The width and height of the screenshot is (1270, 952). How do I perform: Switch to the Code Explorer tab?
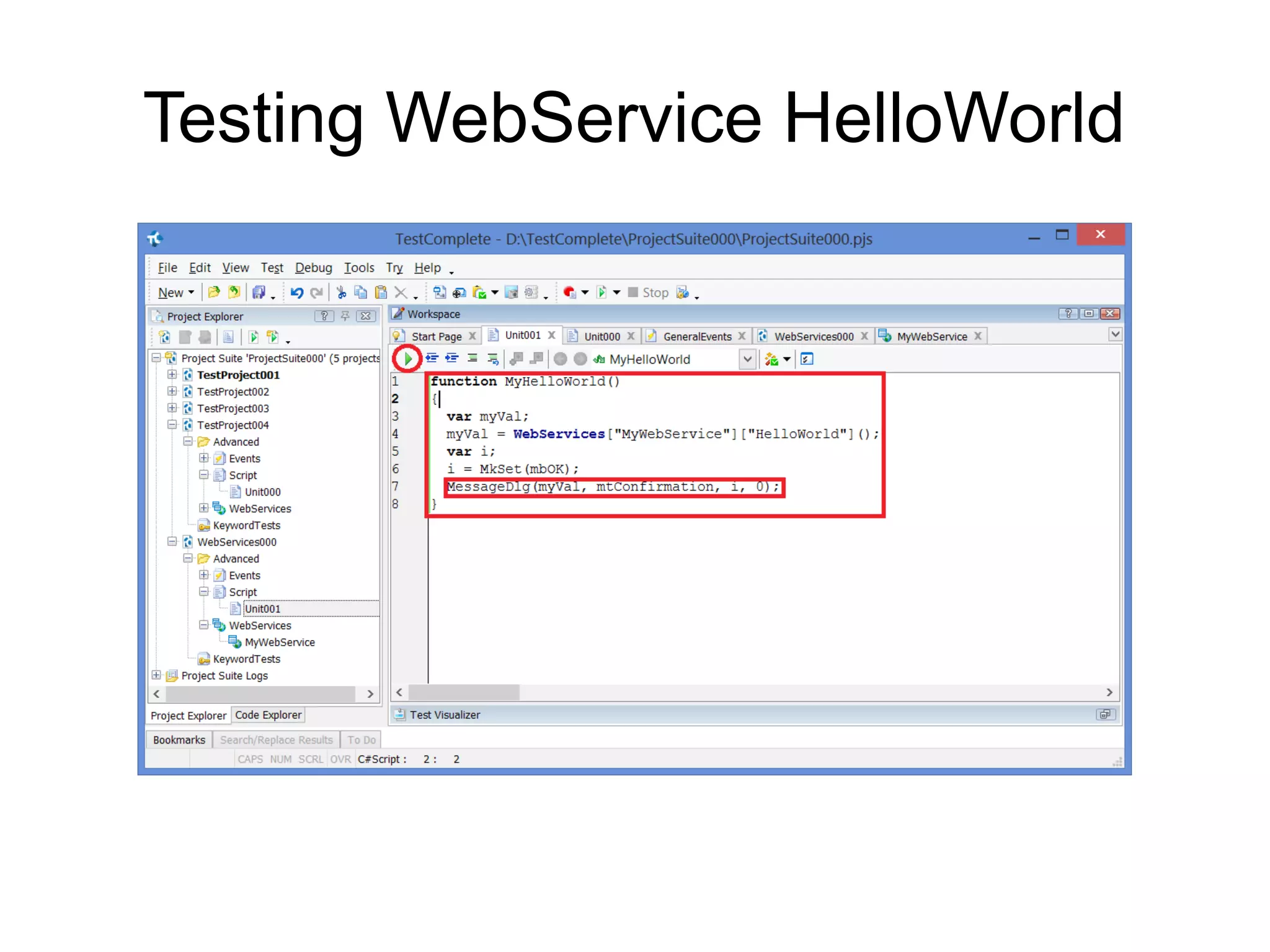tap(268, 715)
